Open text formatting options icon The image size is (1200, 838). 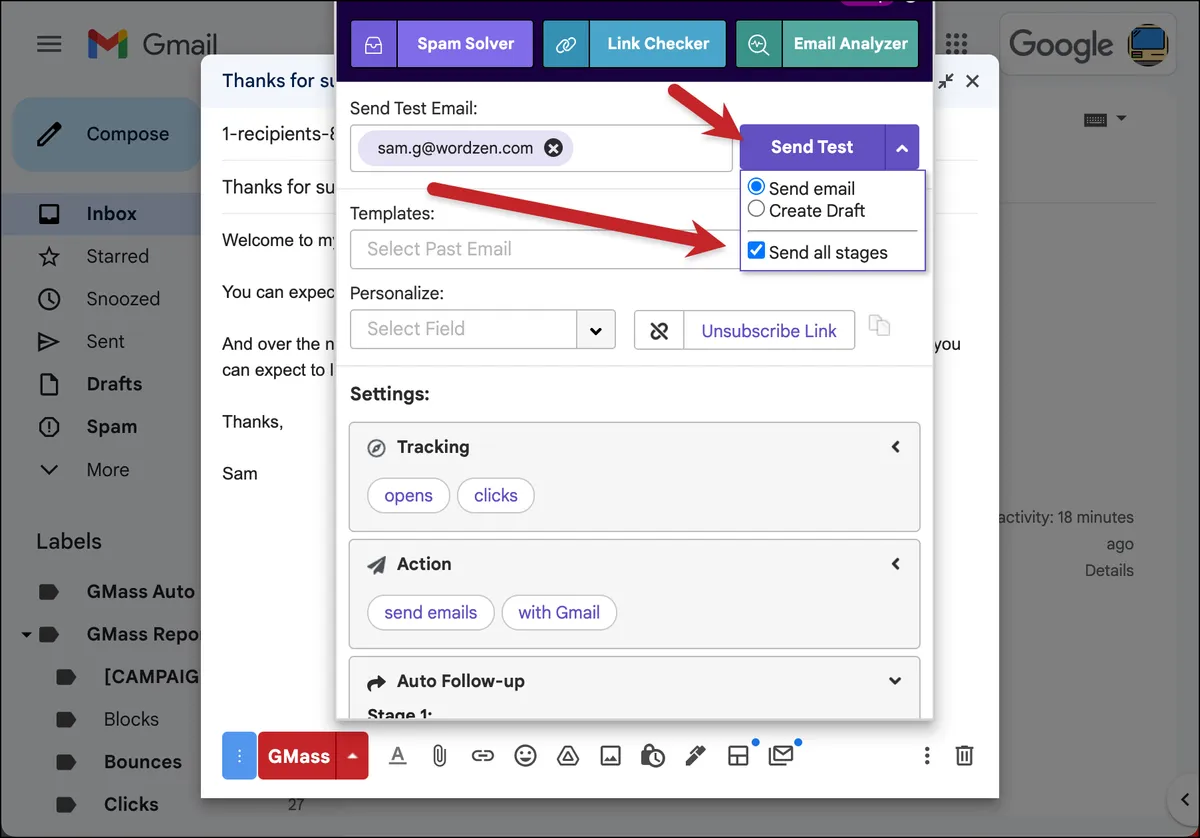[x=397, y=756]
